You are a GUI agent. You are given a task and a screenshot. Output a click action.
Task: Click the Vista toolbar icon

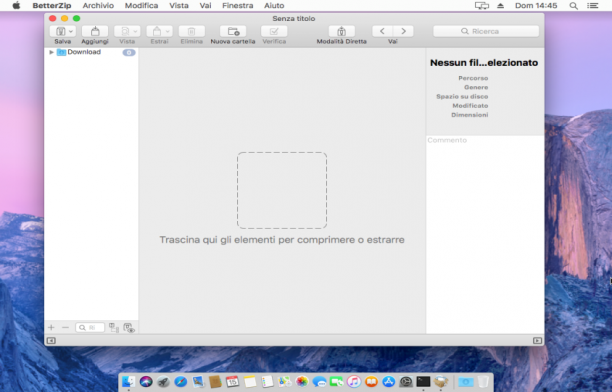(125, 31)
